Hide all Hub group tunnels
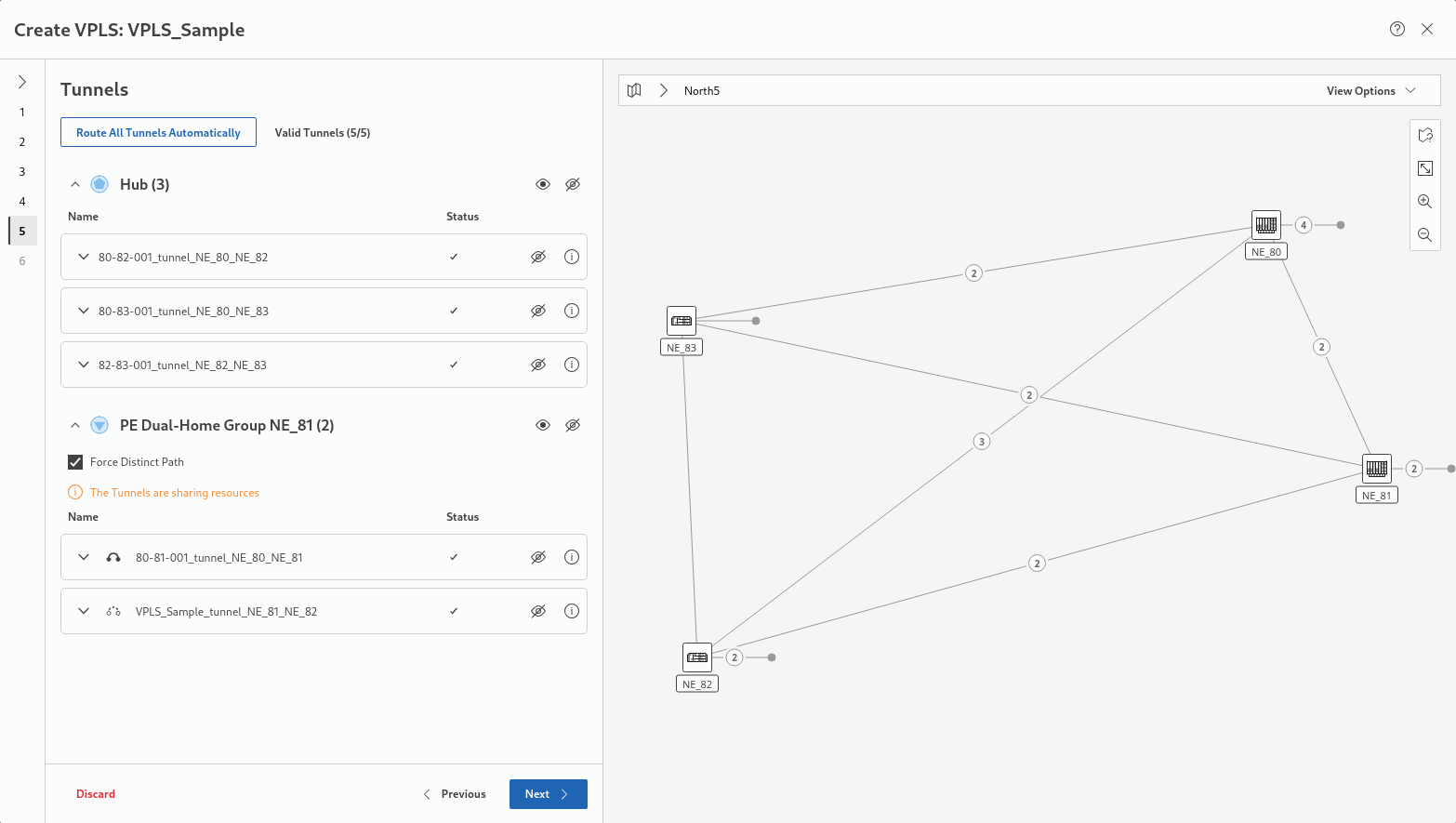This screenshot has width=1456, height=823. point(573,184)
